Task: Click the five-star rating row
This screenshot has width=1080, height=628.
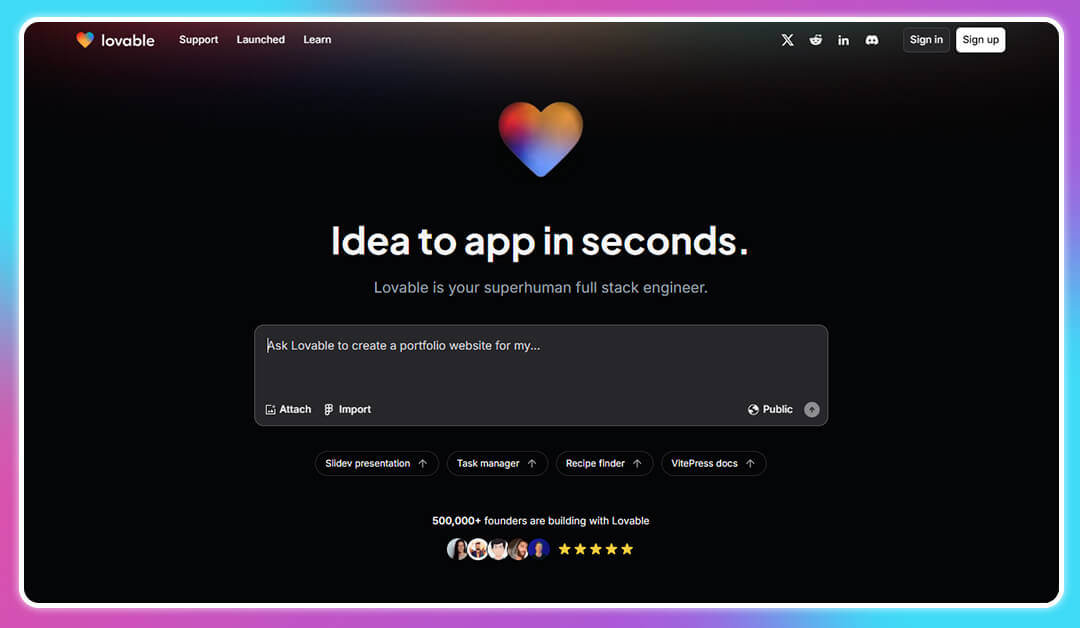Action: 596,549
